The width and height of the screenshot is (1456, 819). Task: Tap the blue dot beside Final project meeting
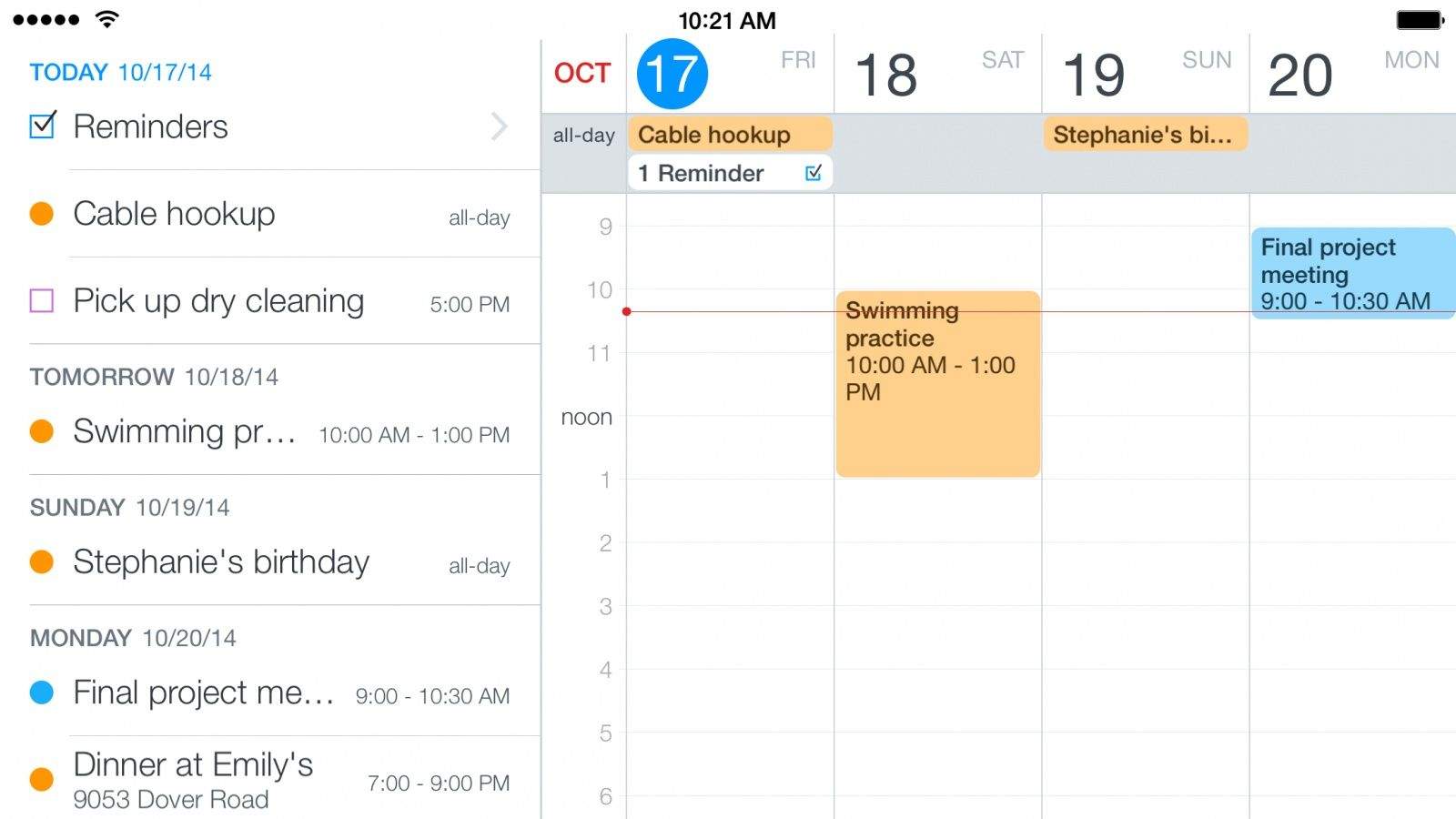click(42, 693)
